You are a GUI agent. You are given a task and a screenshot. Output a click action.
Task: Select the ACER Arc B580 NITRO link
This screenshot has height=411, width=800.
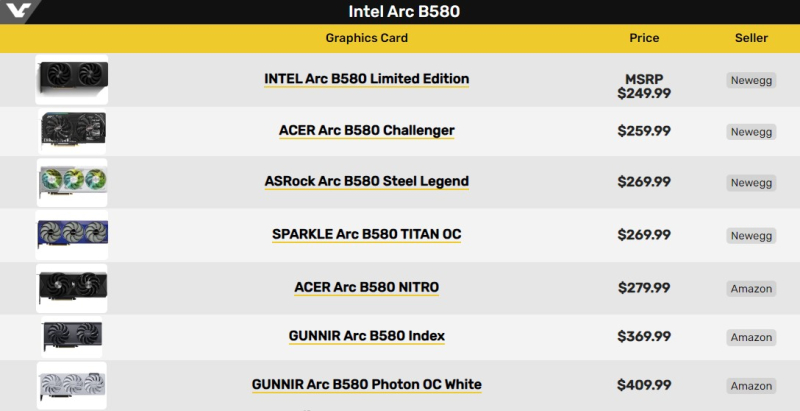coord(366,288)
